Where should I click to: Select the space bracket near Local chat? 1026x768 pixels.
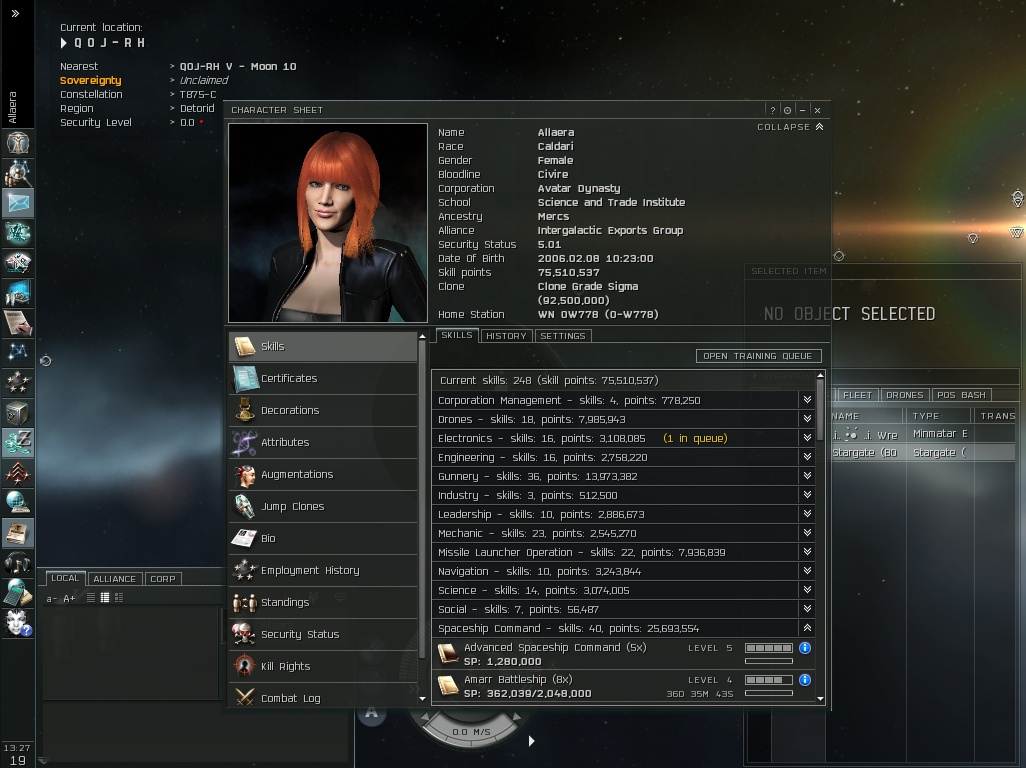coord(45,360)
